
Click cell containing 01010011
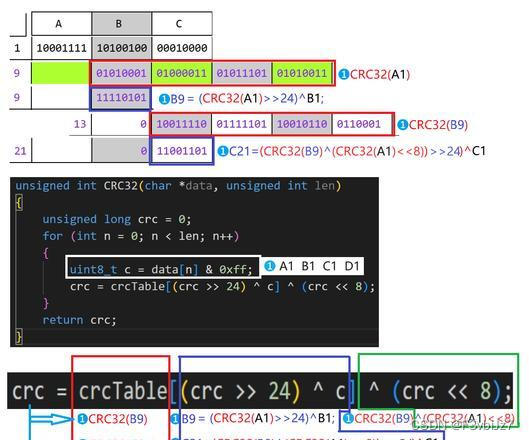click(x=302, y=73)
